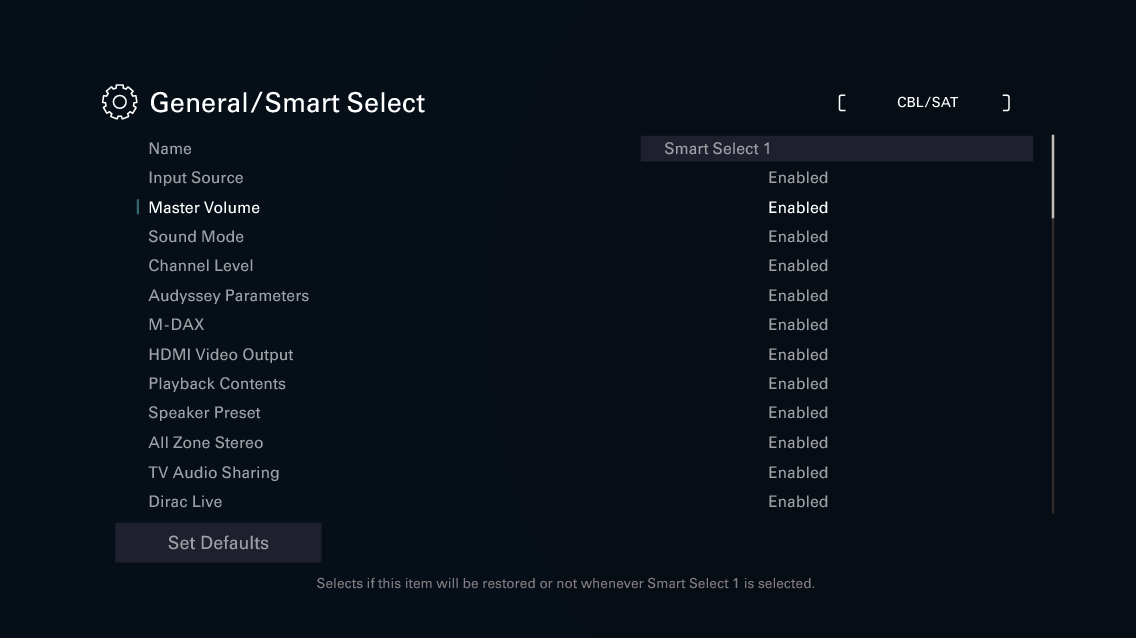Disable Master Volume restore option

tap(798, 207)
